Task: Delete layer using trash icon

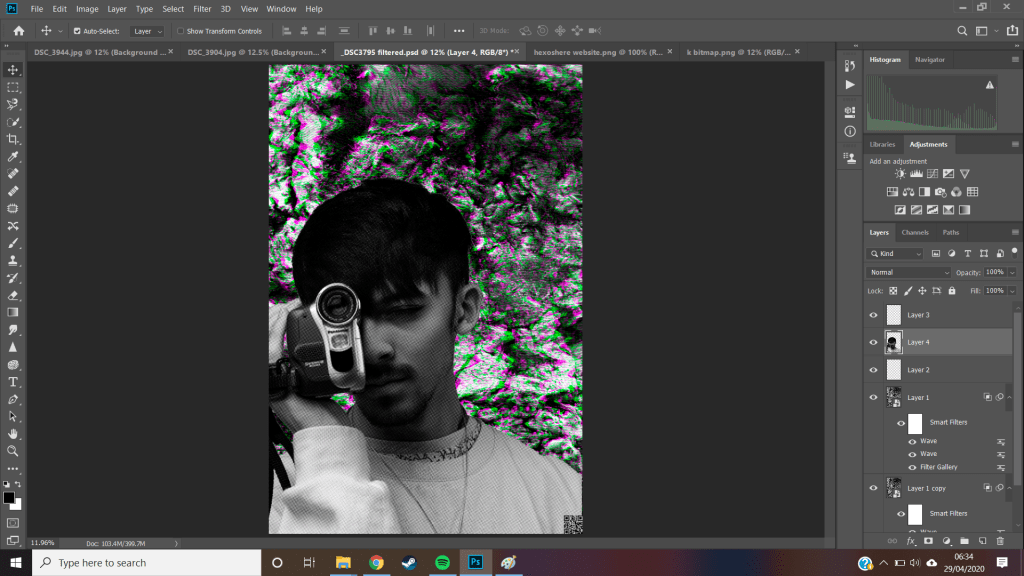Action: tap(1000, 541)
